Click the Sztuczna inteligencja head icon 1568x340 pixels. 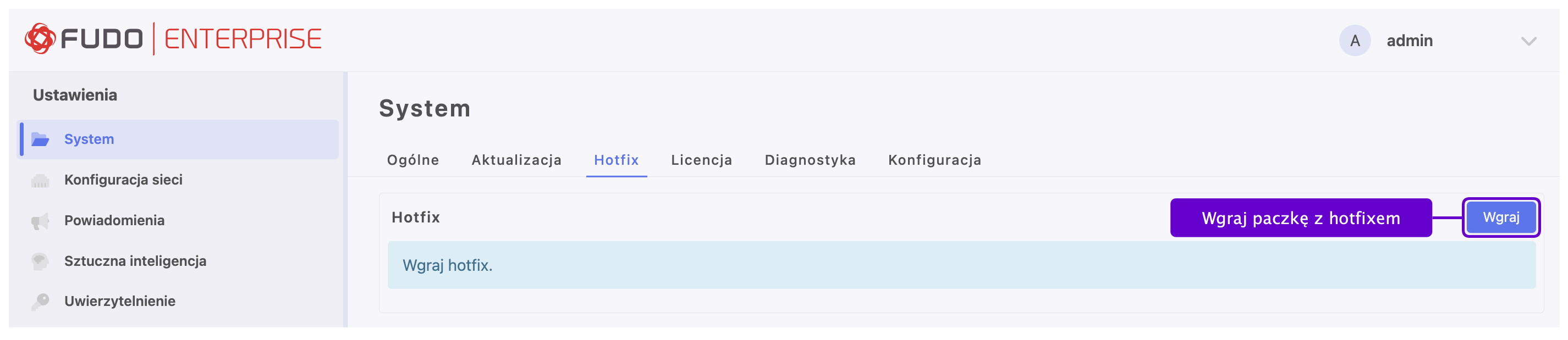tap(40, 261)
